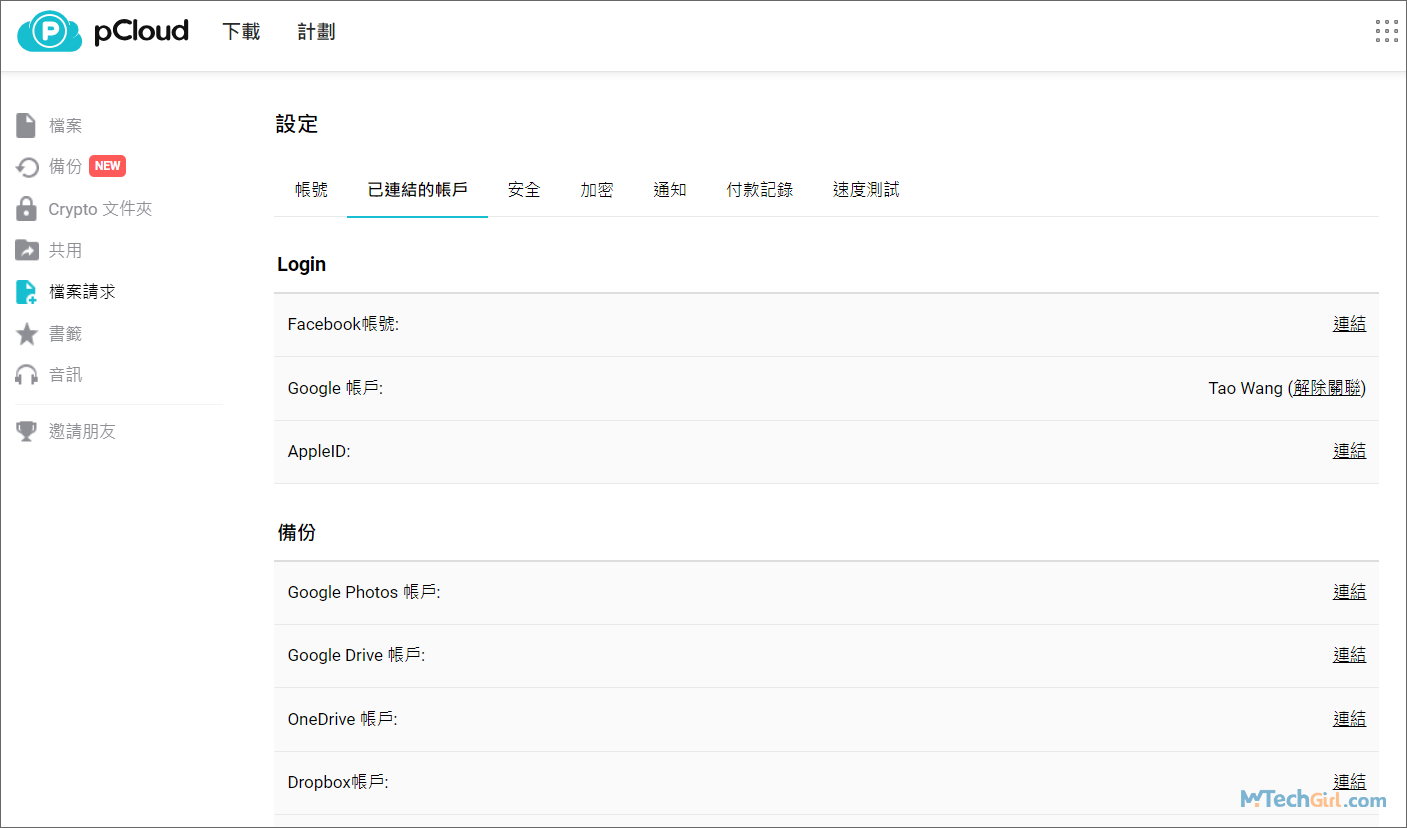Open the 計劃 menu in header
This screenshot has height=828, width=1407.
(x=316, y=32)
